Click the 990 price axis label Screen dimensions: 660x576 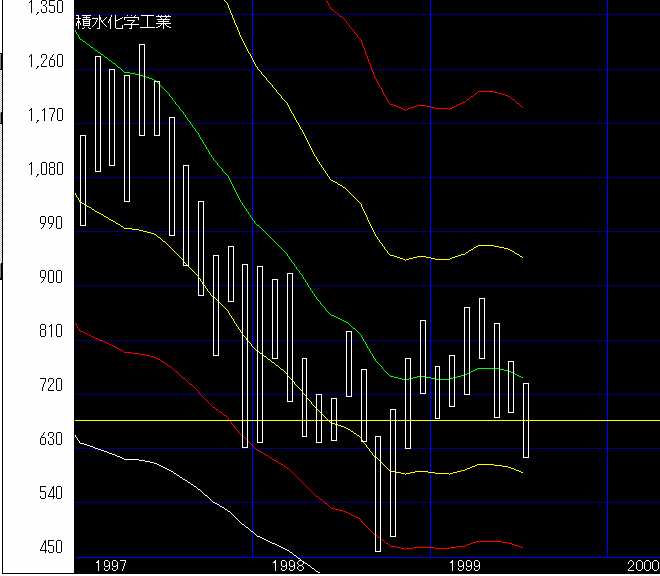pyautogui.click(x=50, y=224)
